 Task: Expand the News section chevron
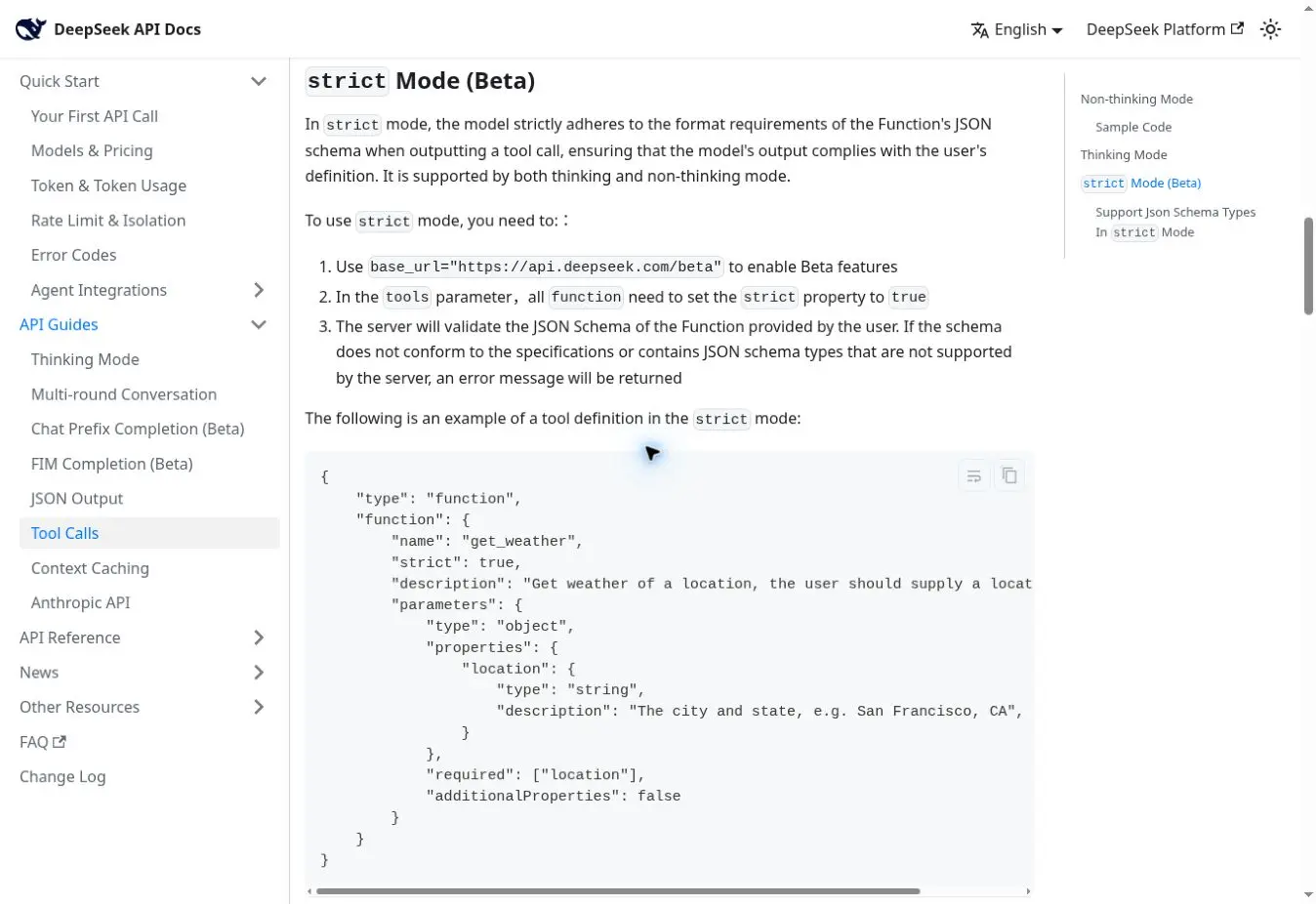259,673
